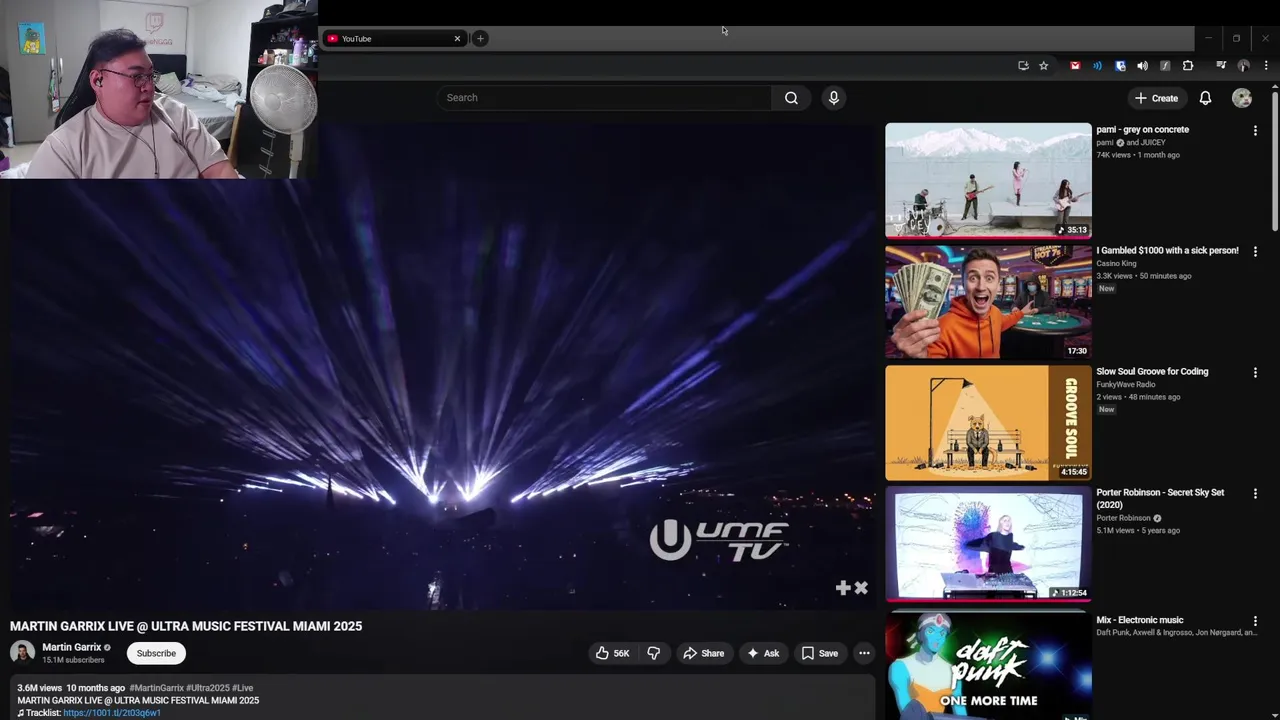This screenshot has width=1280, height=720.
Task: Open a new browser tab
Action: (x=480, y=39)
